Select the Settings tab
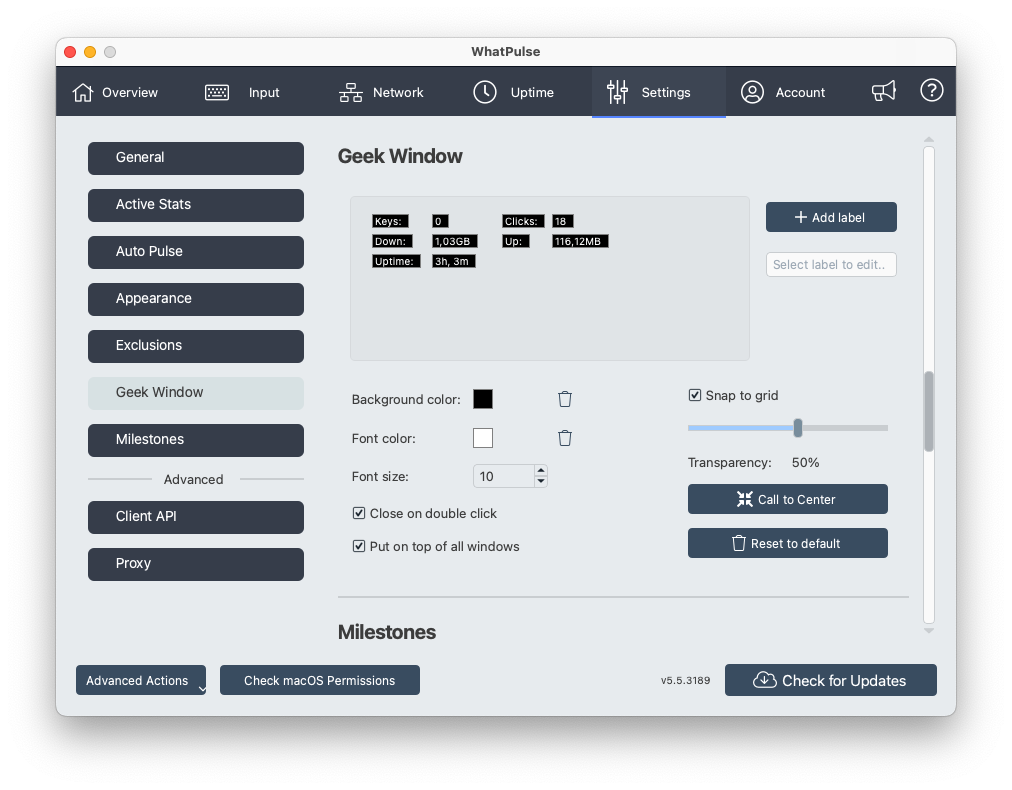 coord(658,92)
